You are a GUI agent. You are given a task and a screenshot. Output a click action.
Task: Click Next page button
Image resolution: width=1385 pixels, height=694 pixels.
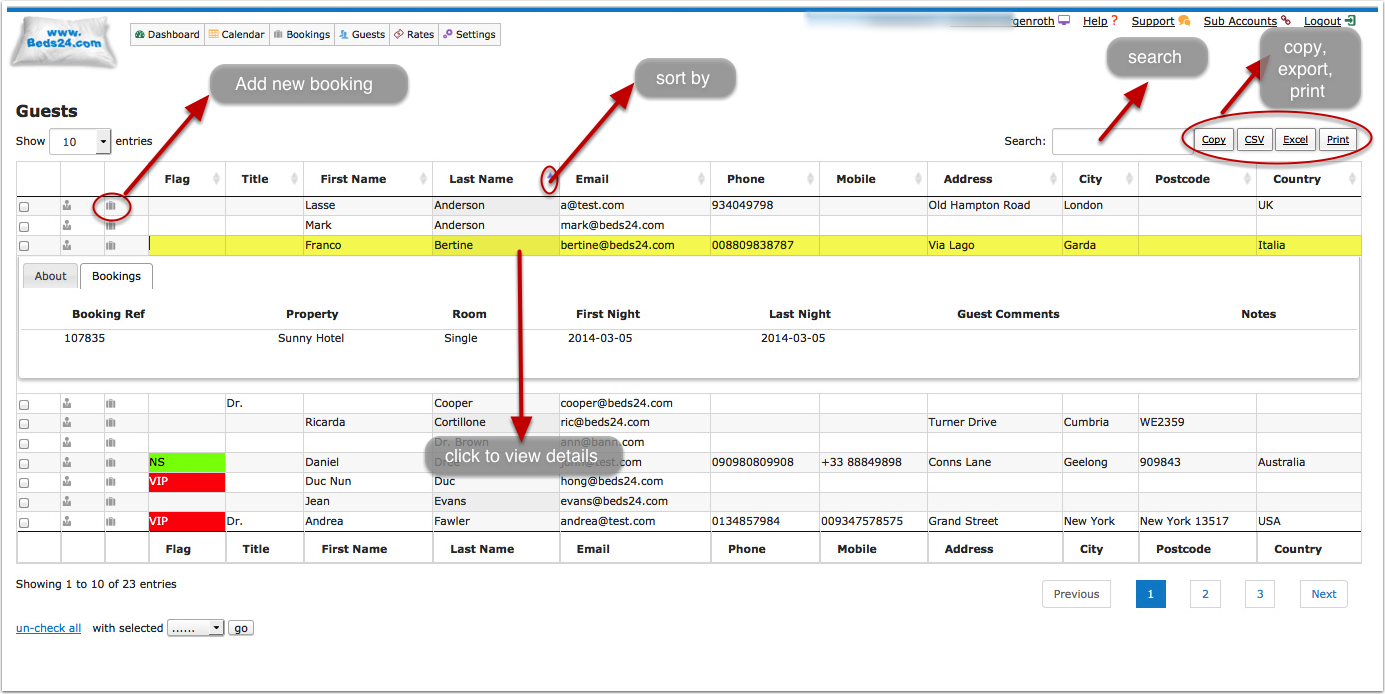(1324, 594)
